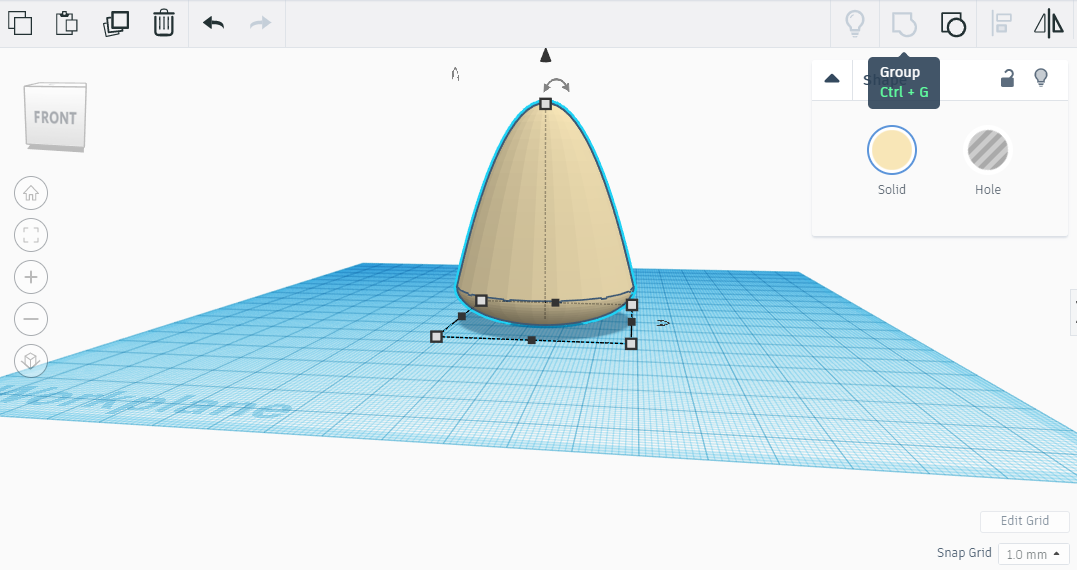Hide the selected shape with lightbulb in panel
The width and height of the screenshot is (1077, 570).
click(x=1041, y=78)
